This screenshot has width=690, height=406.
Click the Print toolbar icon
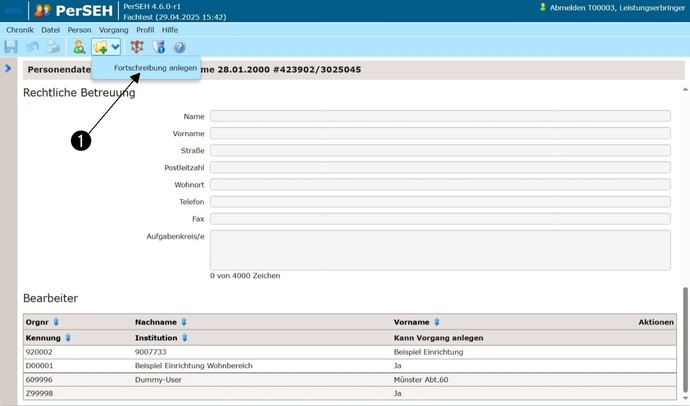[52, 47]
